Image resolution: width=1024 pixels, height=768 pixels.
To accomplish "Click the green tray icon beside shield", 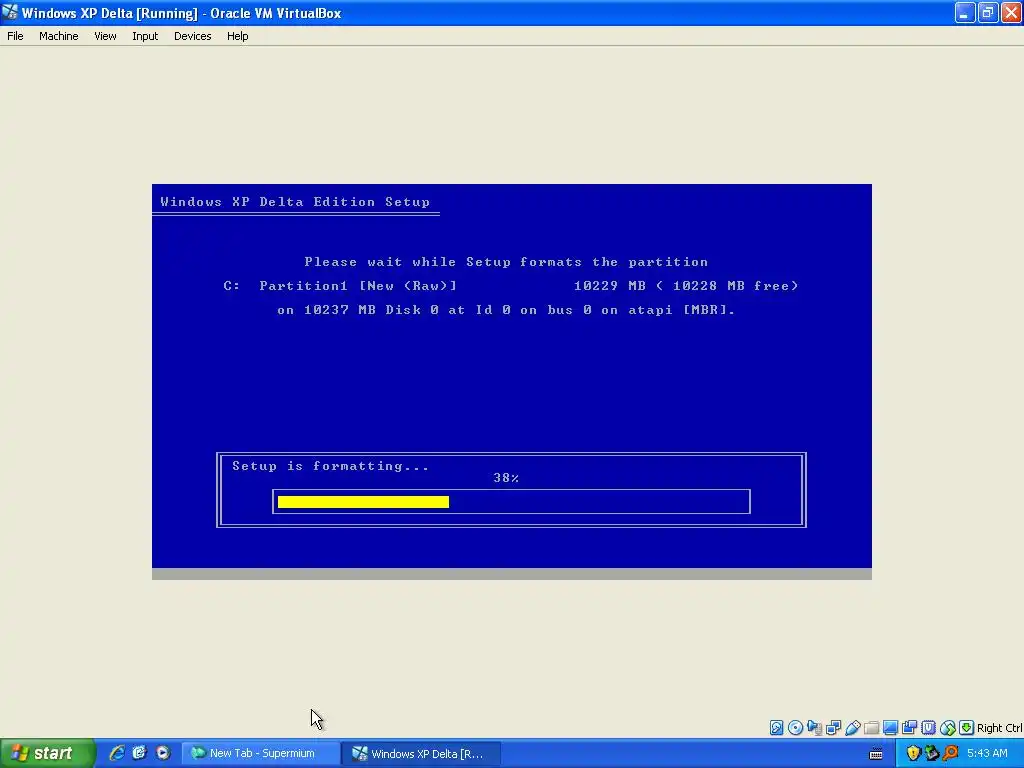I will pos(932,754).
